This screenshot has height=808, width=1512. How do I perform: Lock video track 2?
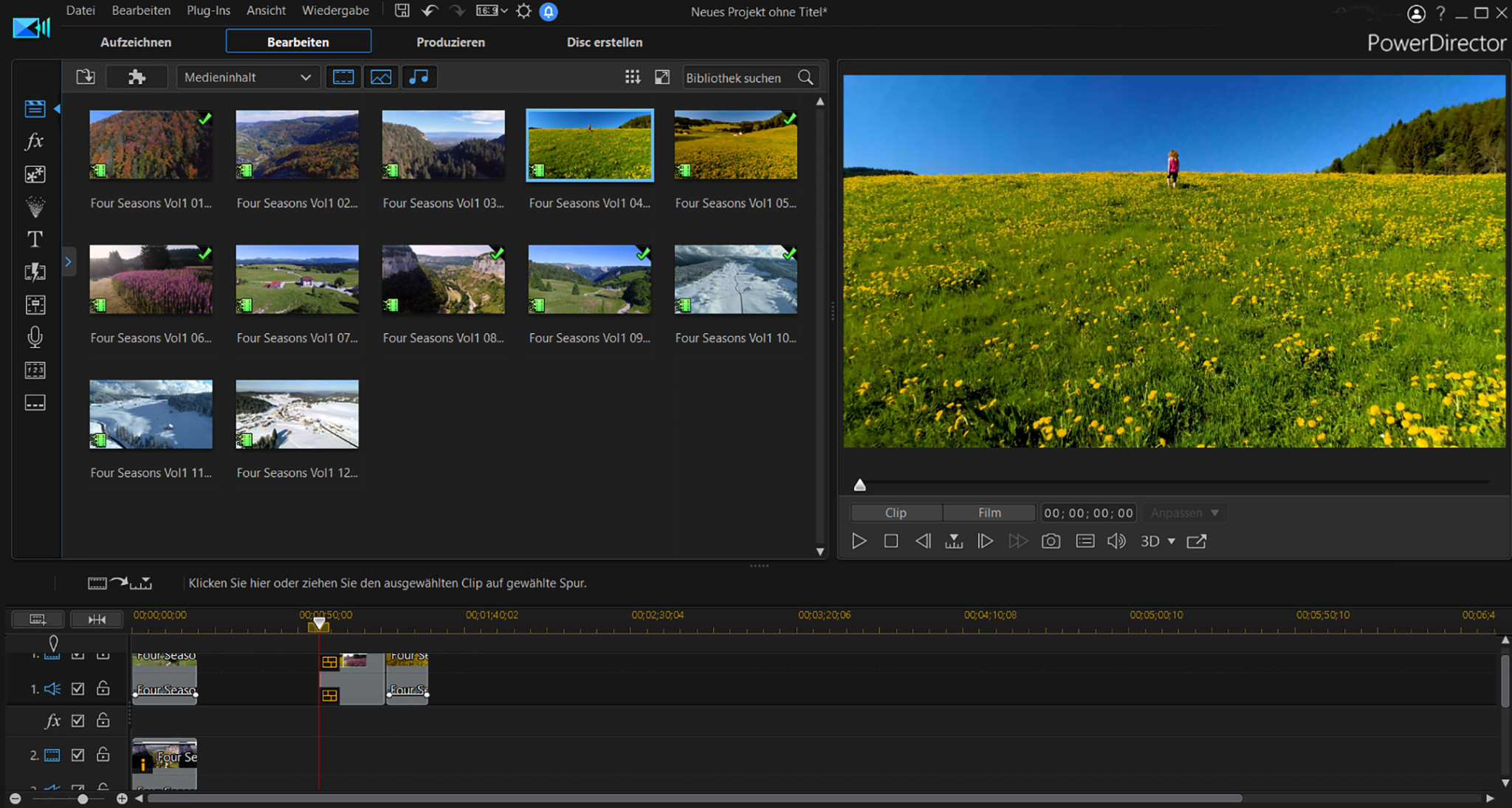click(x=103, y=754)
